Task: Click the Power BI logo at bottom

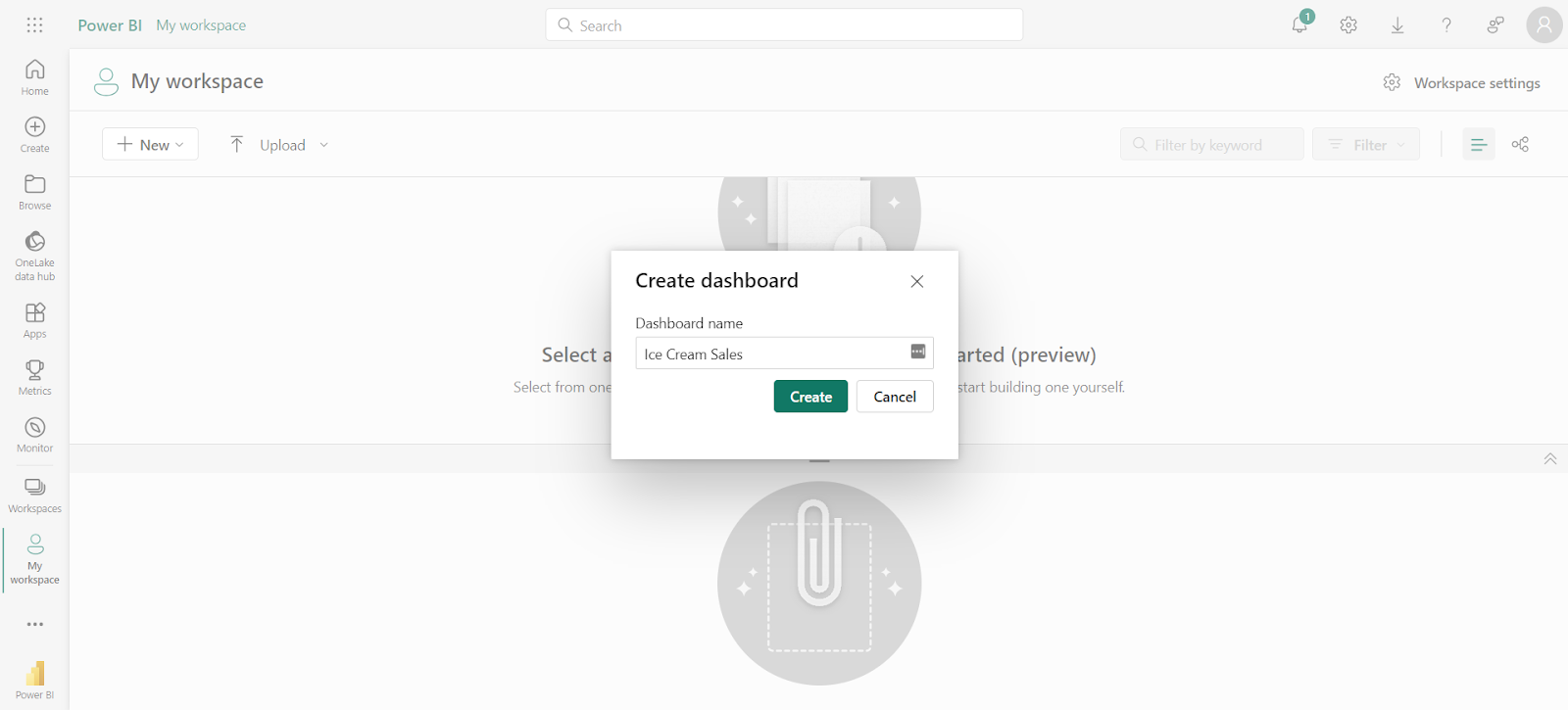Action: tap(34, 680)
